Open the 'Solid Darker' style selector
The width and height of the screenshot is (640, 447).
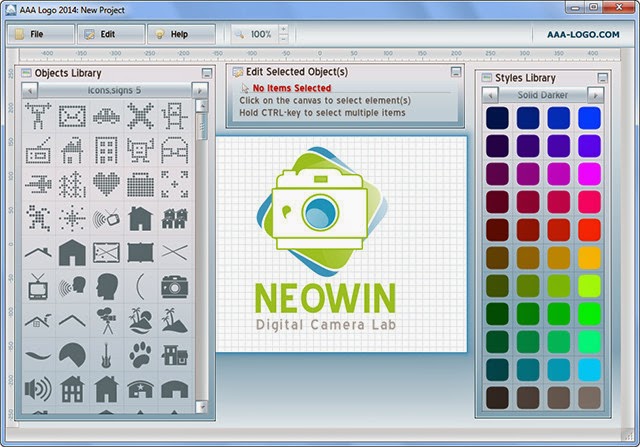coord(543,95)
